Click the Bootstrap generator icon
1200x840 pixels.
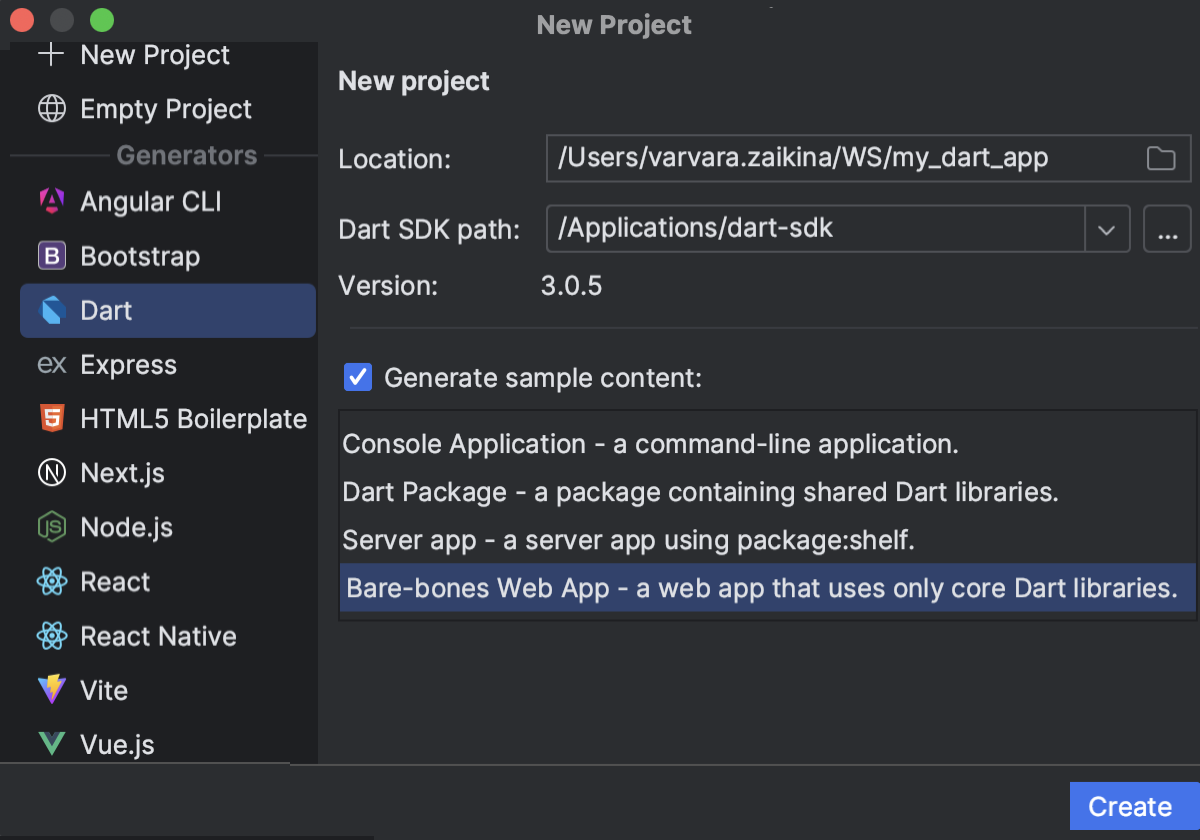51,256
